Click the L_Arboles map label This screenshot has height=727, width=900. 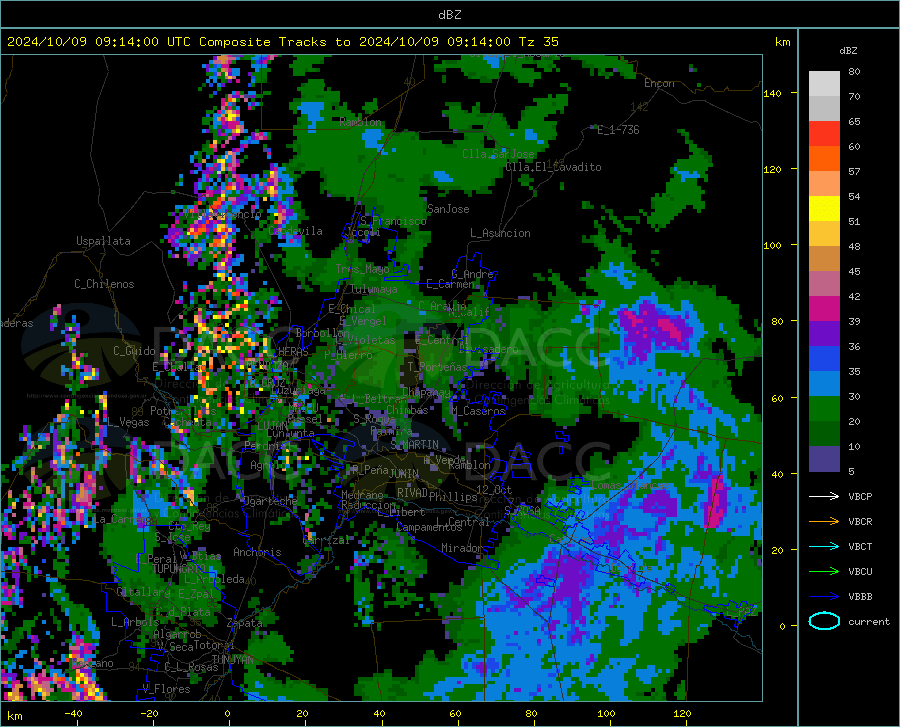[135, 621]
